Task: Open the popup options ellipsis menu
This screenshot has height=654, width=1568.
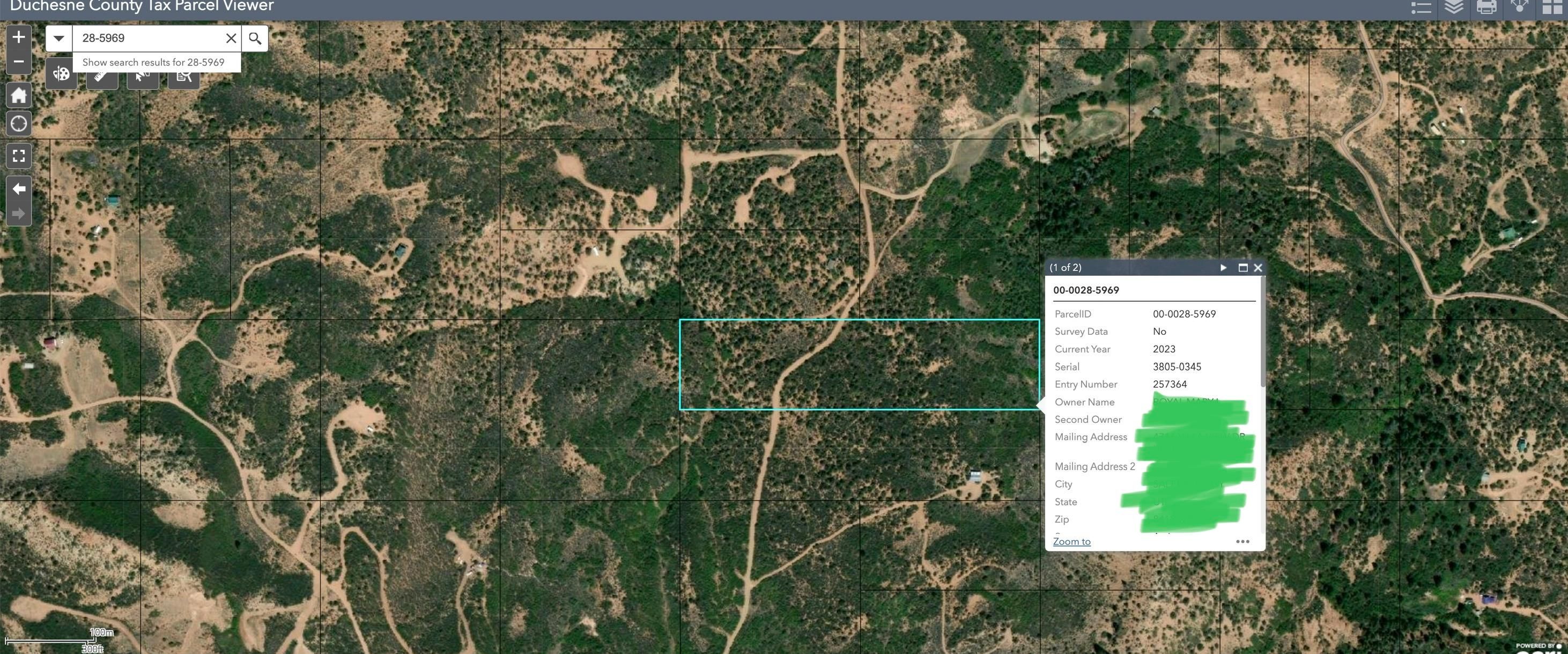Action: [1242, 541]
